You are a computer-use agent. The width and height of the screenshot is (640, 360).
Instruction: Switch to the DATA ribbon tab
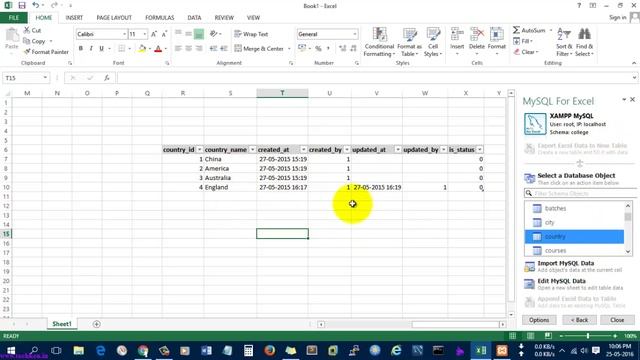(194, 18)
